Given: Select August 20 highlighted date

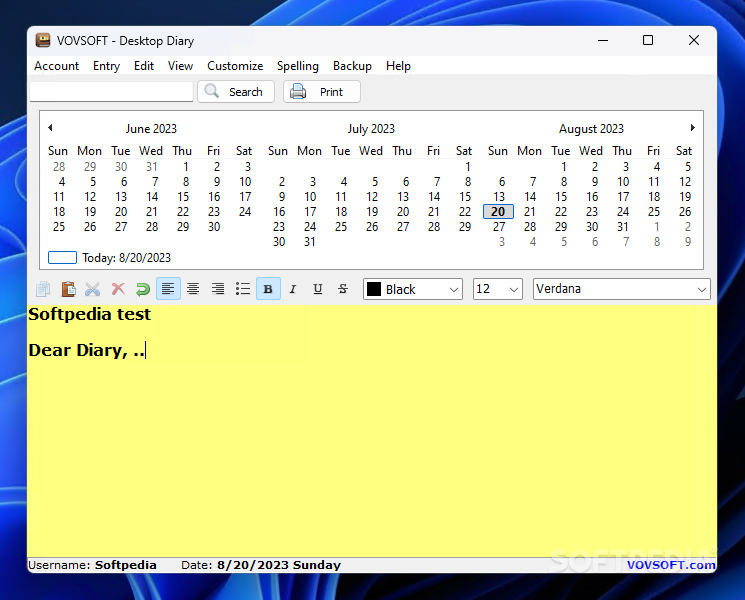Looking at the screenshot, I should click(x=498, y=212).
